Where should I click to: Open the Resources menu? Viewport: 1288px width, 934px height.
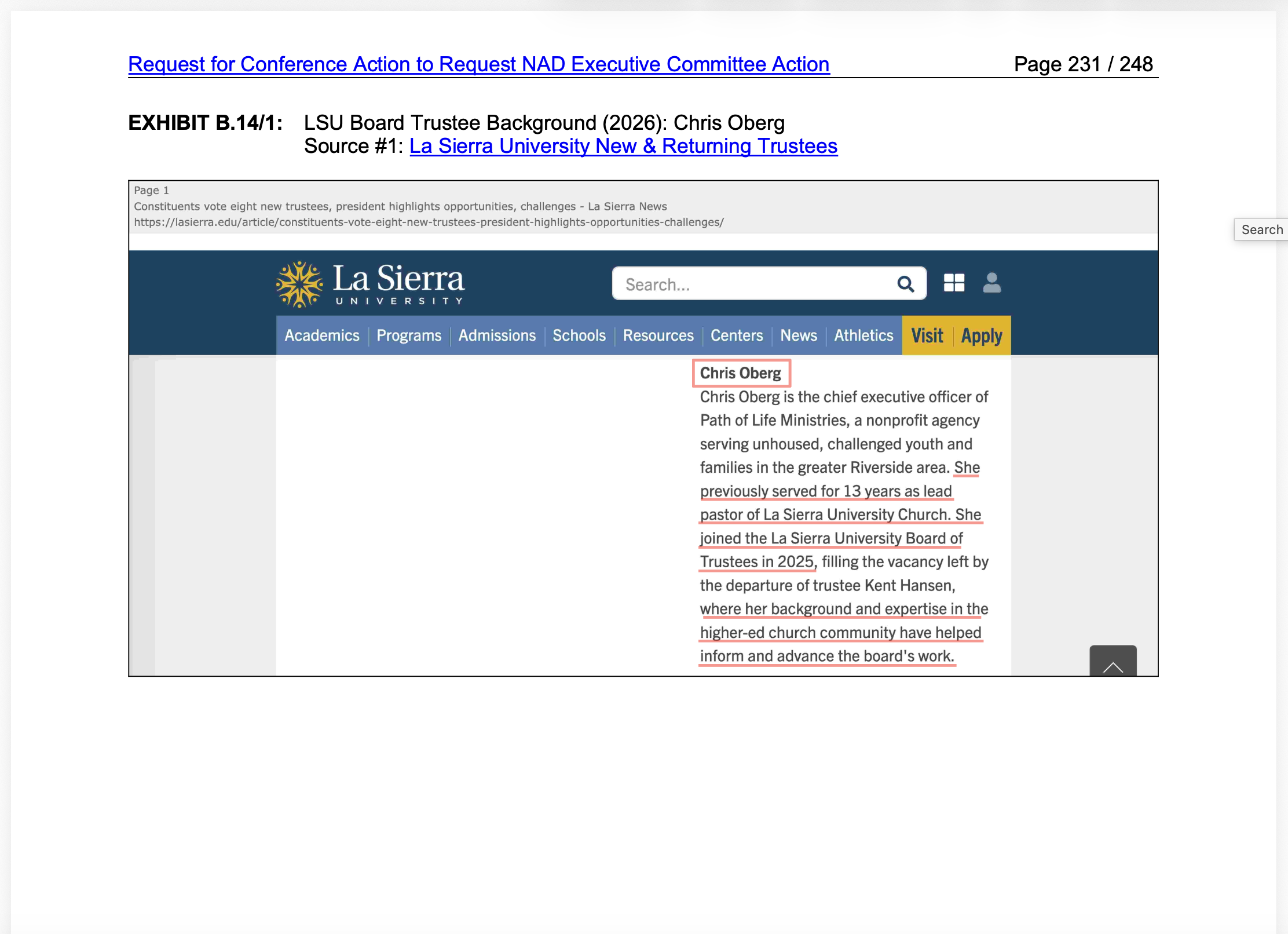pyautogui.click(x=658, y=335)
